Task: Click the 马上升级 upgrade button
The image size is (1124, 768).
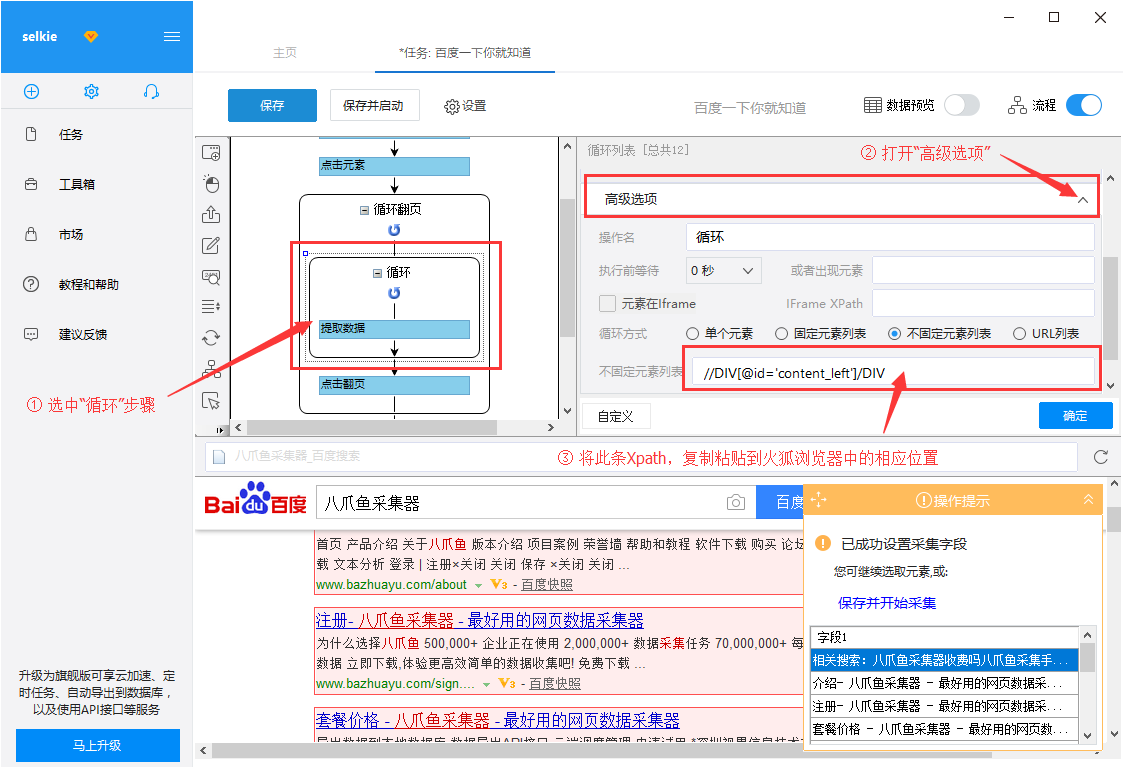Action: (x=97, y=745)
